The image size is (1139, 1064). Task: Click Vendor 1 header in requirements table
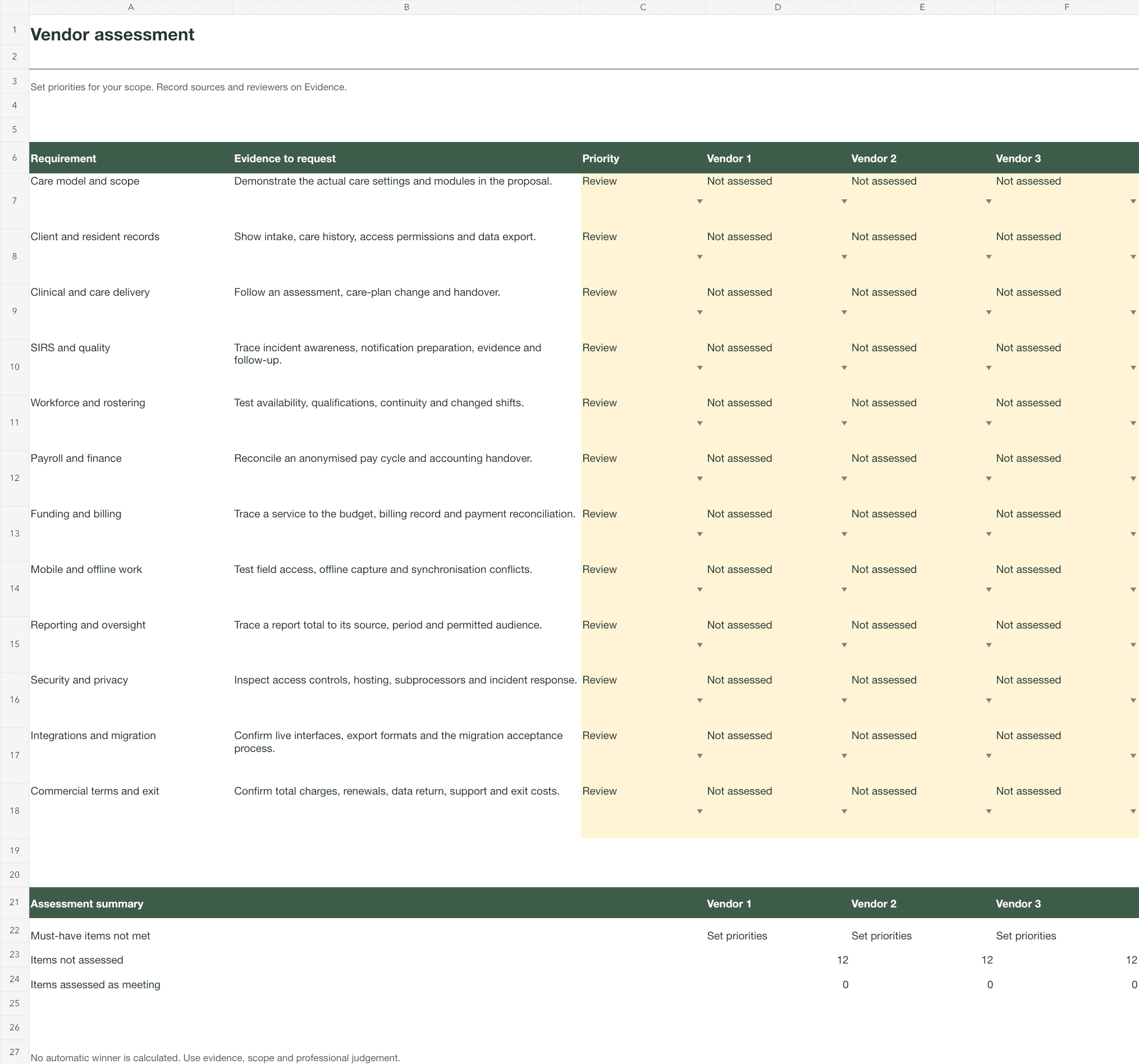[777, 158]
